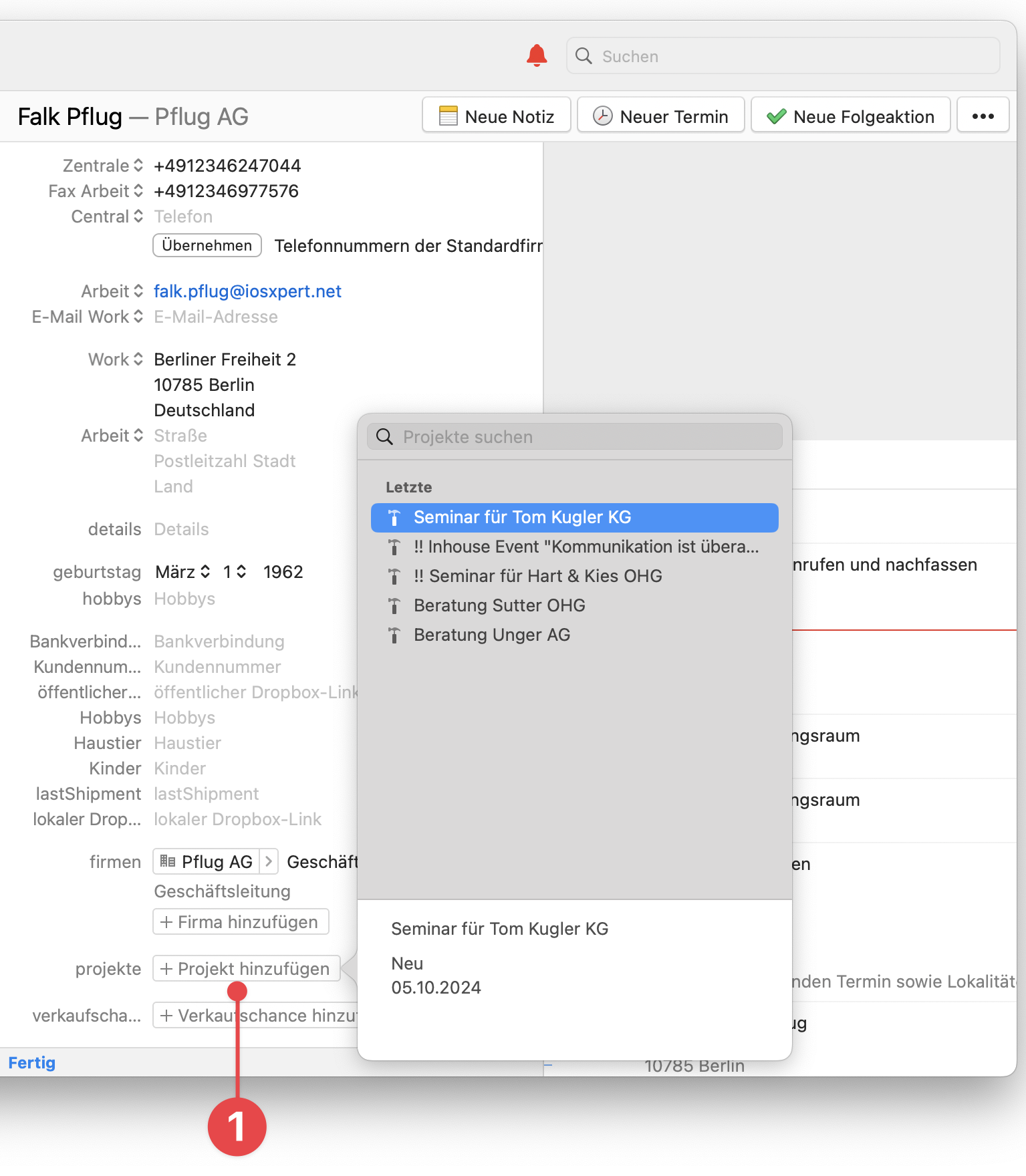This screenshot has height=1176, width=1026.
Task: Open the Fax Arbeit label dropdown
Action: [138, 191]
